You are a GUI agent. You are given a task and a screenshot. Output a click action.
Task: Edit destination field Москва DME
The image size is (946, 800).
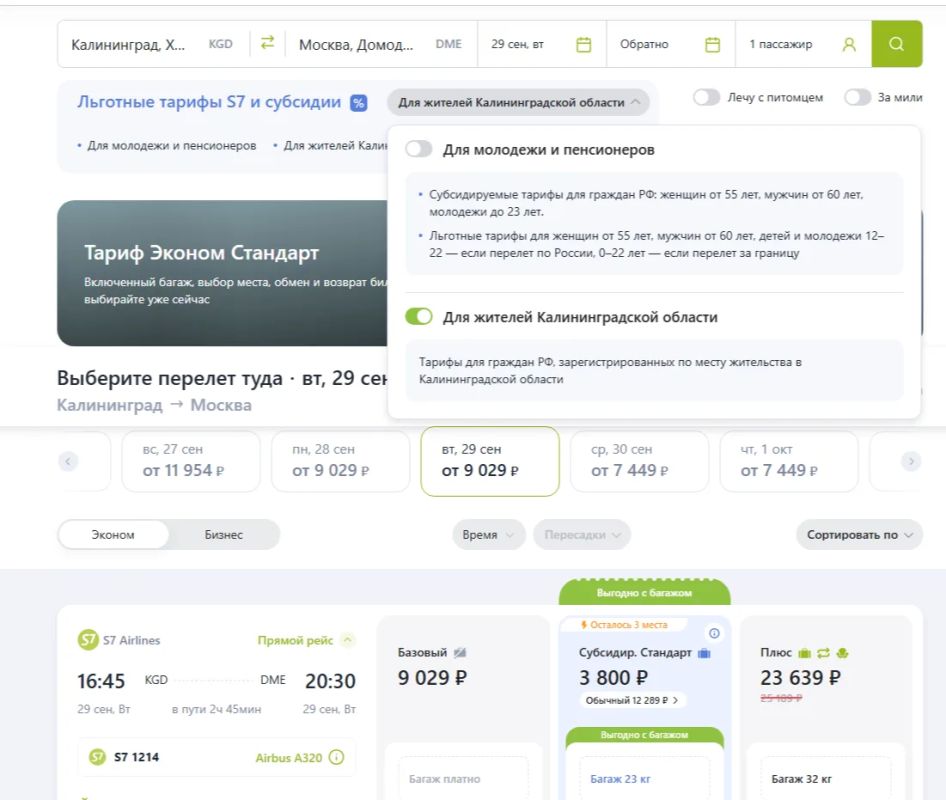tap(380, 44)
